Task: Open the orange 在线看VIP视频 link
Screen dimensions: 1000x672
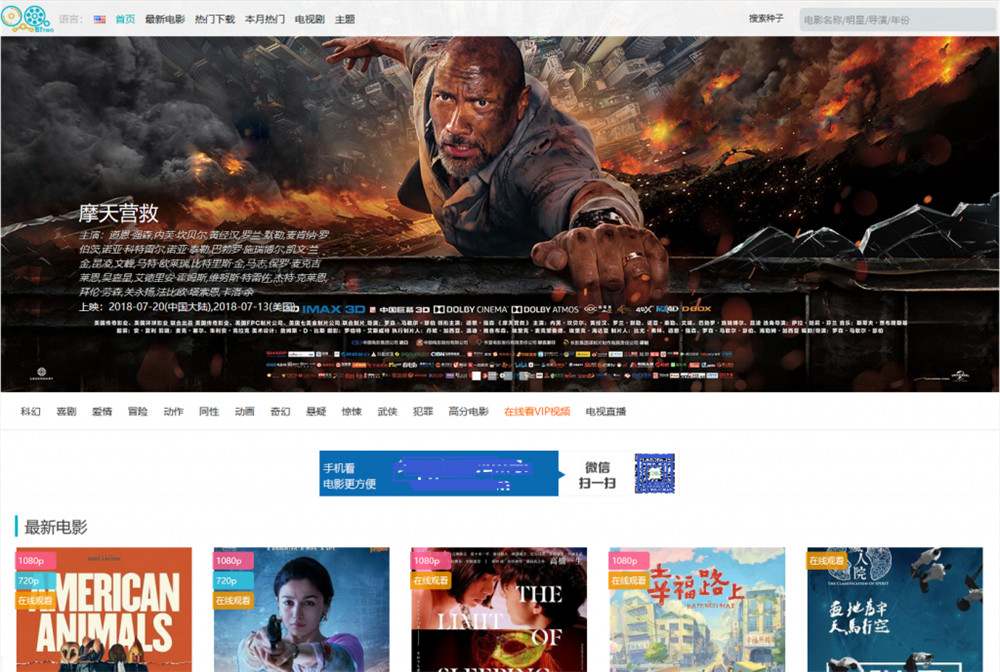Action: (537, 411)
